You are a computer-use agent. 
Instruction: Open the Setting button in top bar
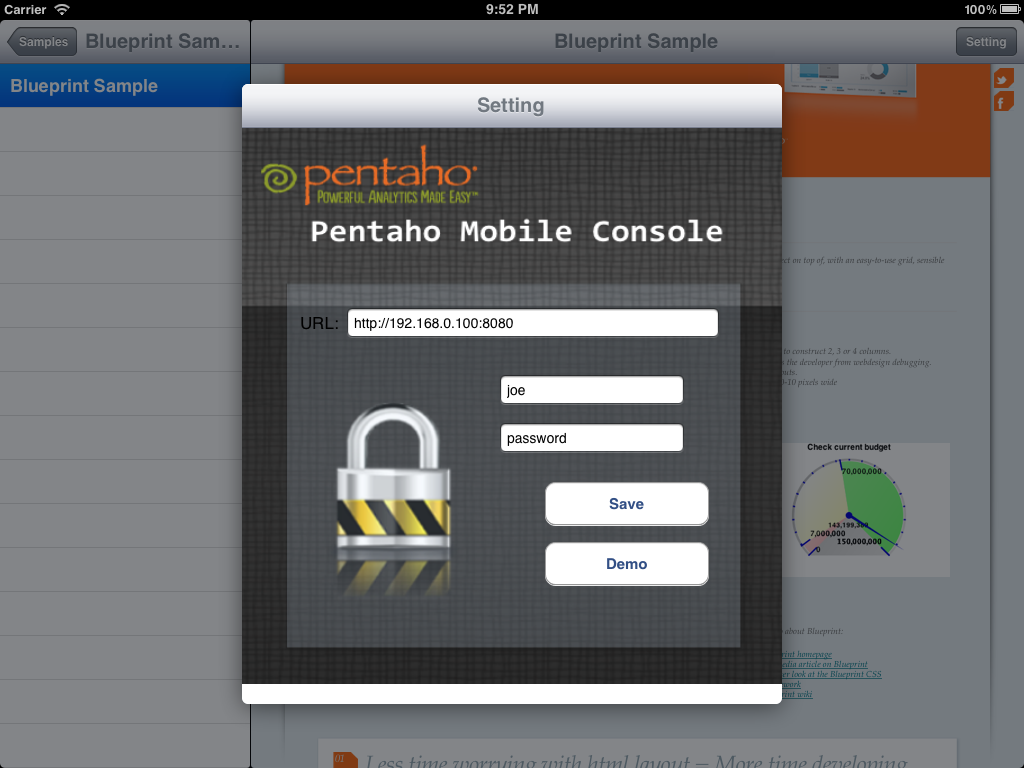[985, 42]
